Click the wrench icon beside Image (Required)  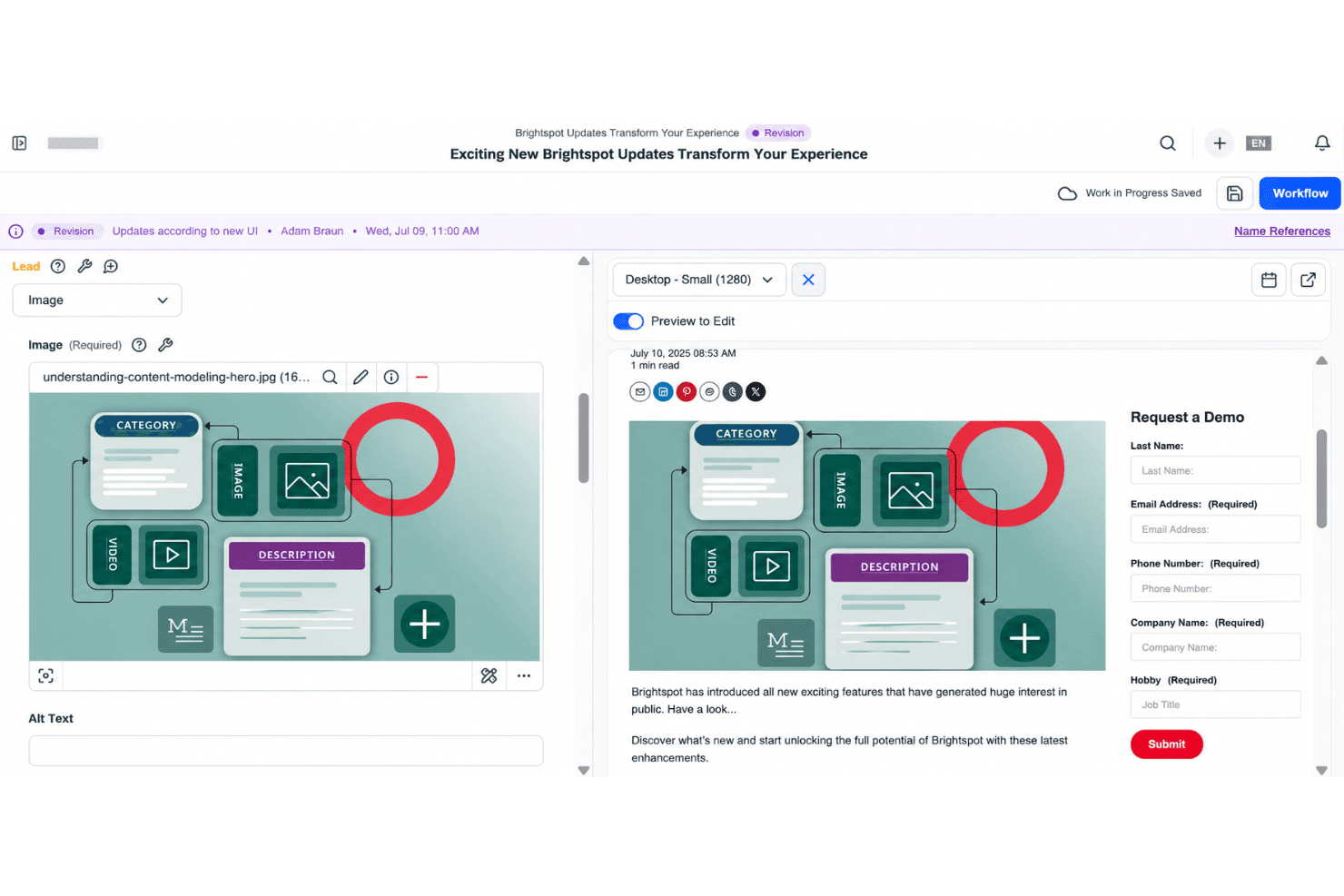[x=165, y=345]
